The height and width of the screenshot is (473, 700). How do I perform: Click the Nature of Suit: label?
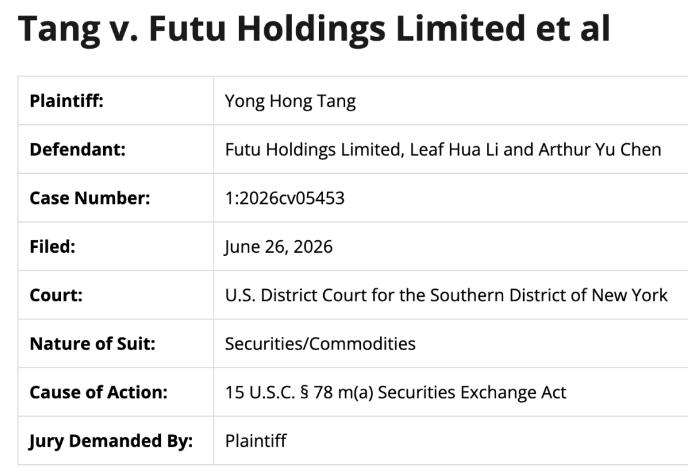pyautogui.click(x=92, y=344)
